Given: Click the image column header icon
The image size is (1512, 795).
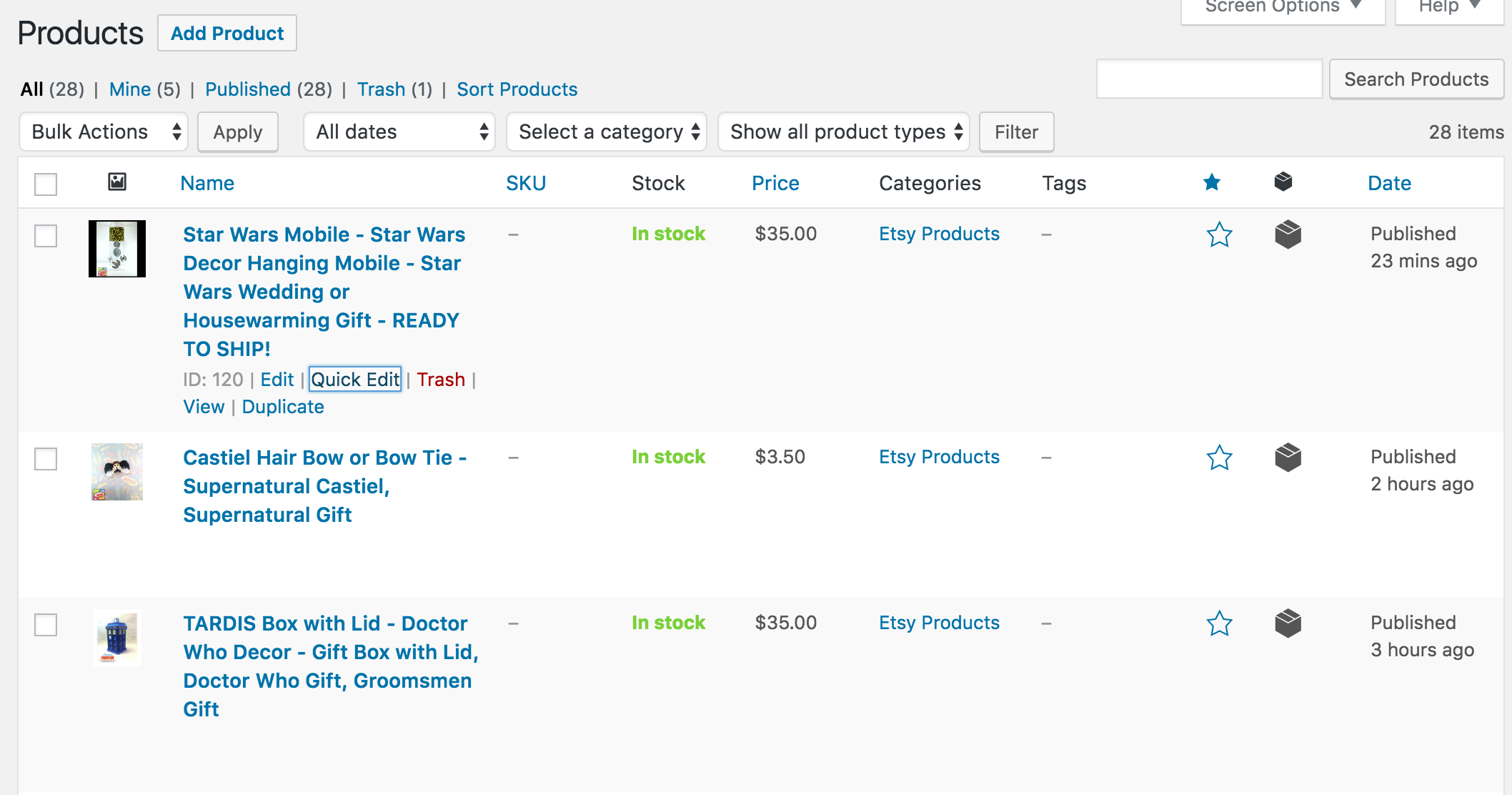Looking at the screenshot, I should (x=117, y=182).
